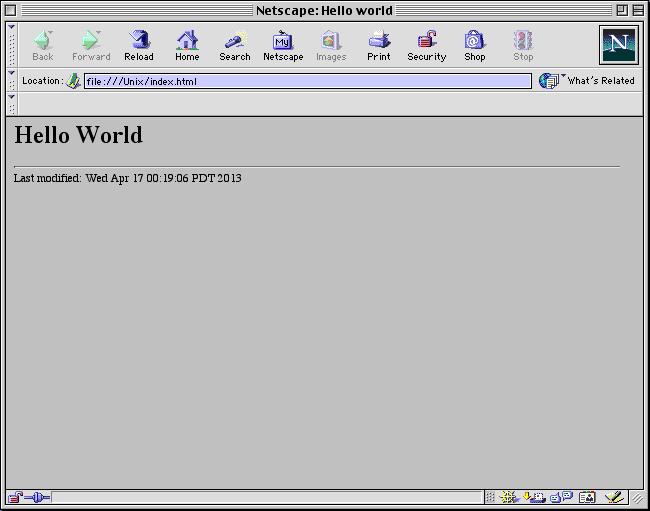The height and width of the screenshot is (511, 650).
Task: Open My Netscape from the toolbar
Action: [x=283, y=46]
